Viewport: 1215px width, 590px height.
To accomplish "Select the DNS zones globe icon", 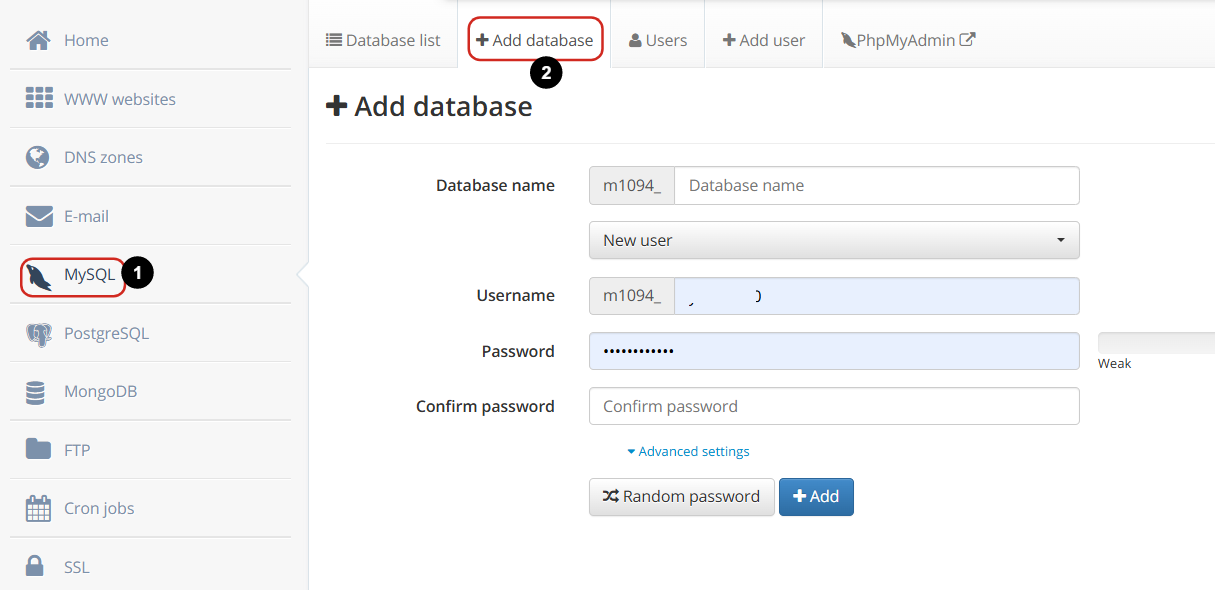I will click(x=38, y=157).
